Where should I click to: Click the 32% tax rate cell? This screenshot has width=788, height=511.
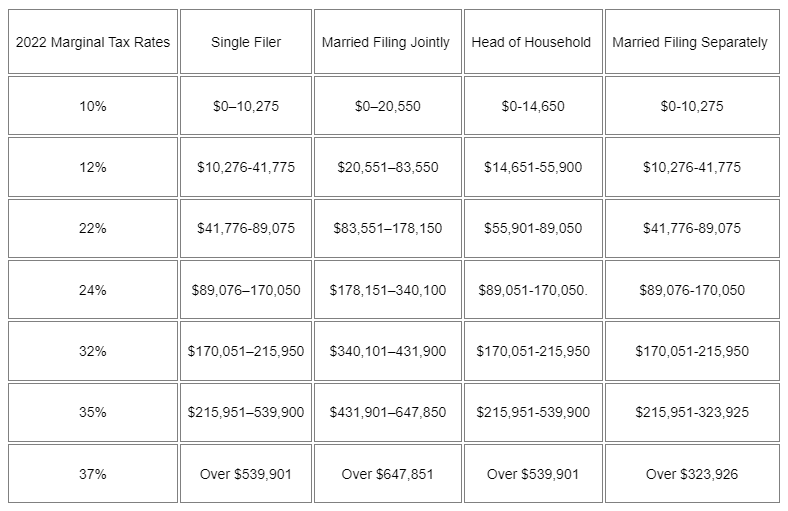point(92,351)
